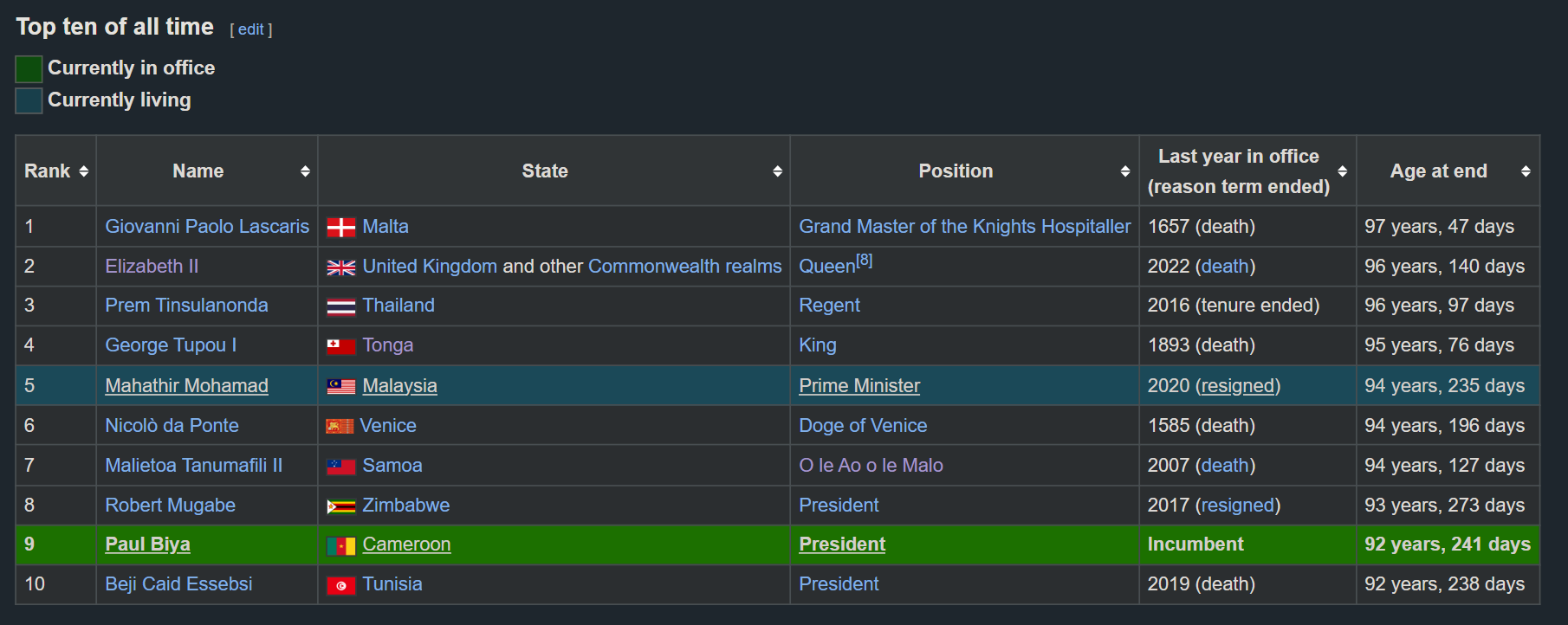1568x625 pixels.
Task: Click the United Kingdom flag icon
Action: click(340, 267)
